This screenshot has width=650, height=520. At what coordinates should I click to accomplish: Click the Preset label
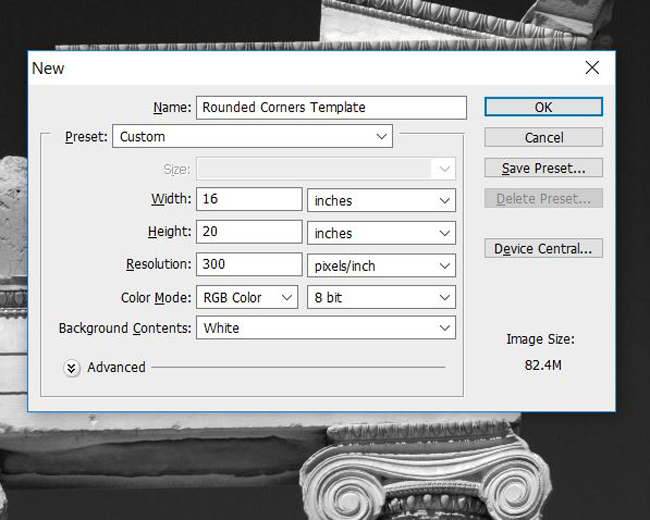click(x=86, y=137)
